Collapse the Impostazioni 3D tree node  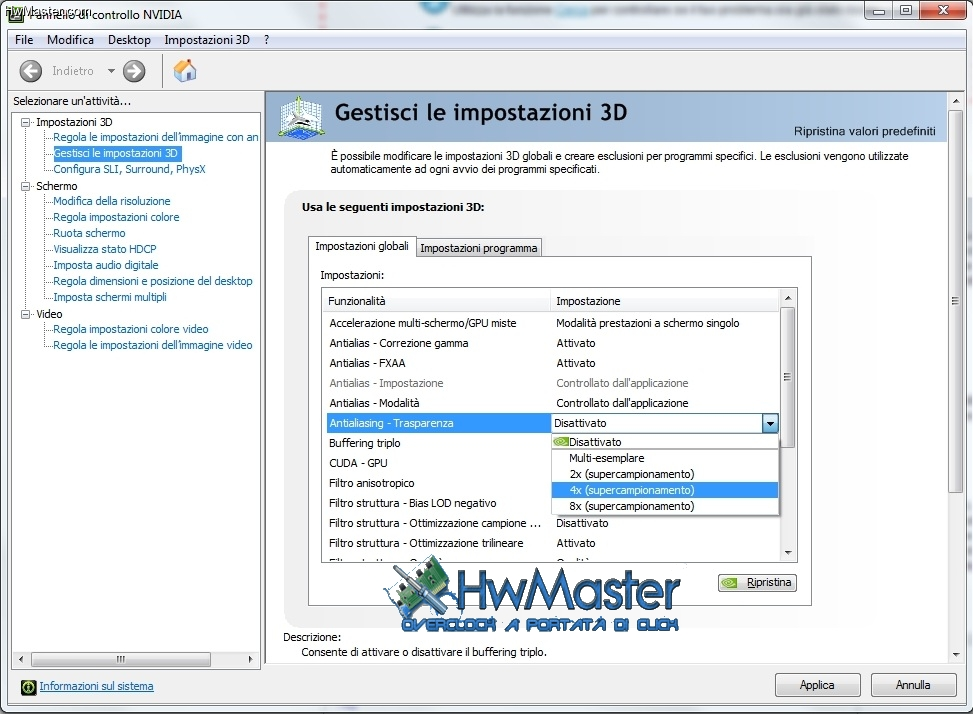[25, 122]
